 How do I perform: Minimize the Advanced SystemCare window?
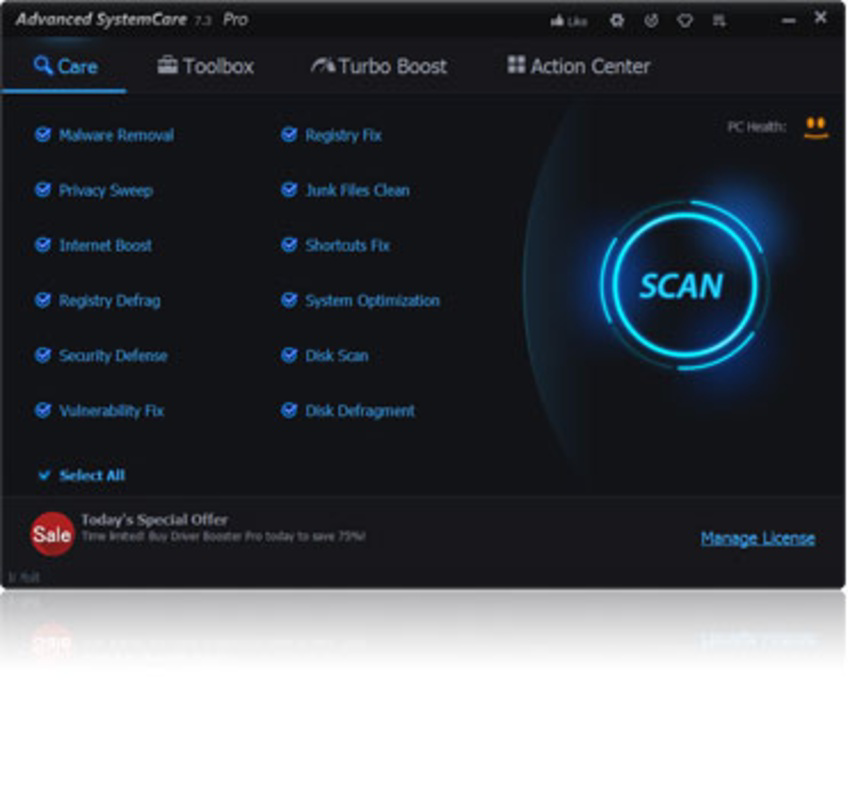789,21
